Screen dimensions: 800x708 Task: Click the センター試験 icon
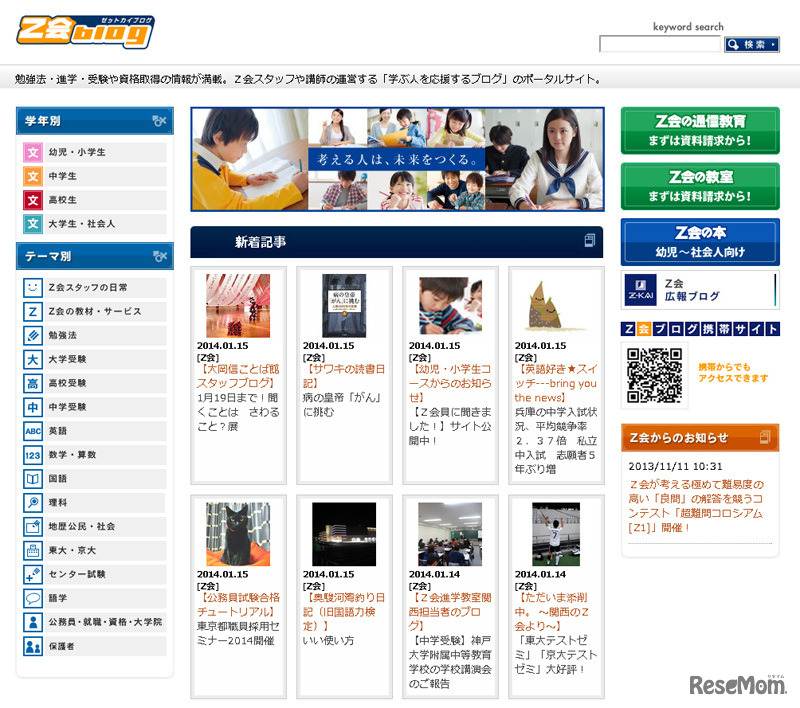click(x=33, y=574)
